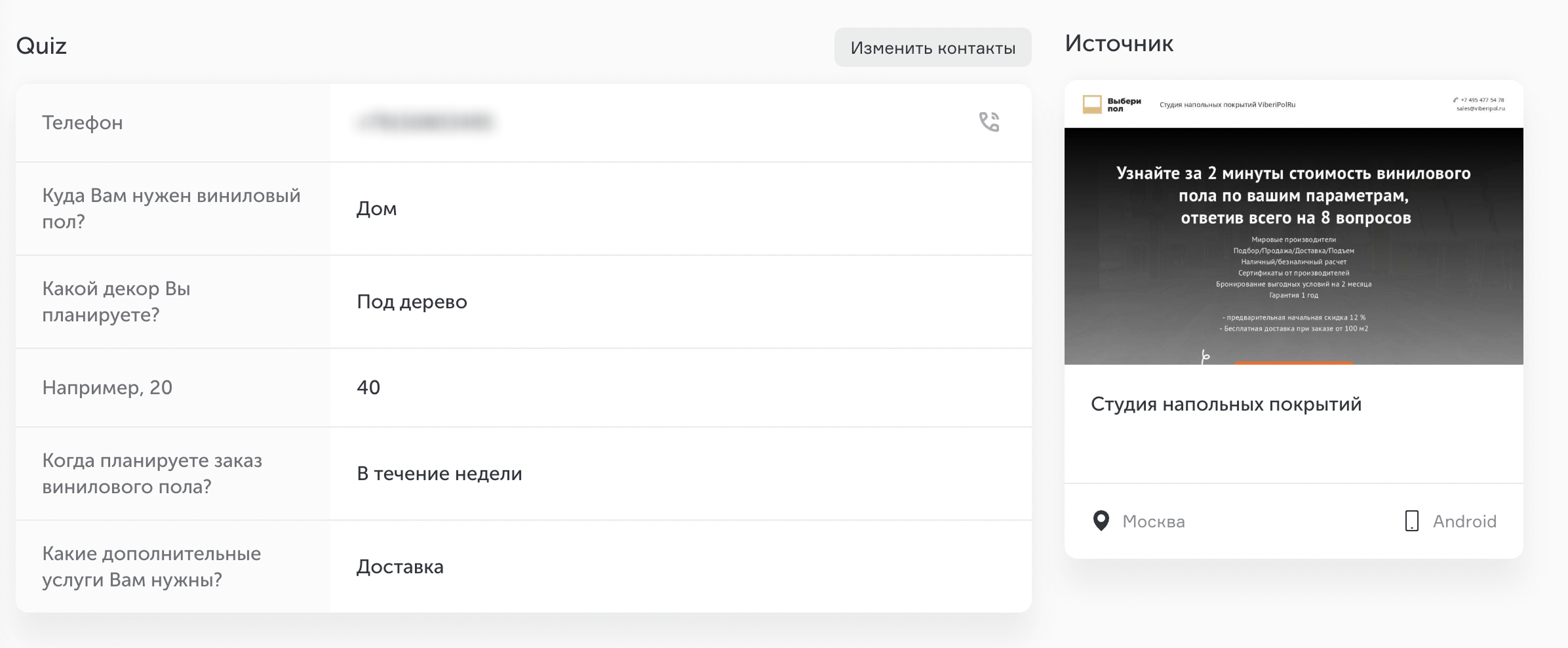The width and height of the screenshot is (1568, 648).
Task: Click the Доставка answer value
Action: (x=400, y=567)
